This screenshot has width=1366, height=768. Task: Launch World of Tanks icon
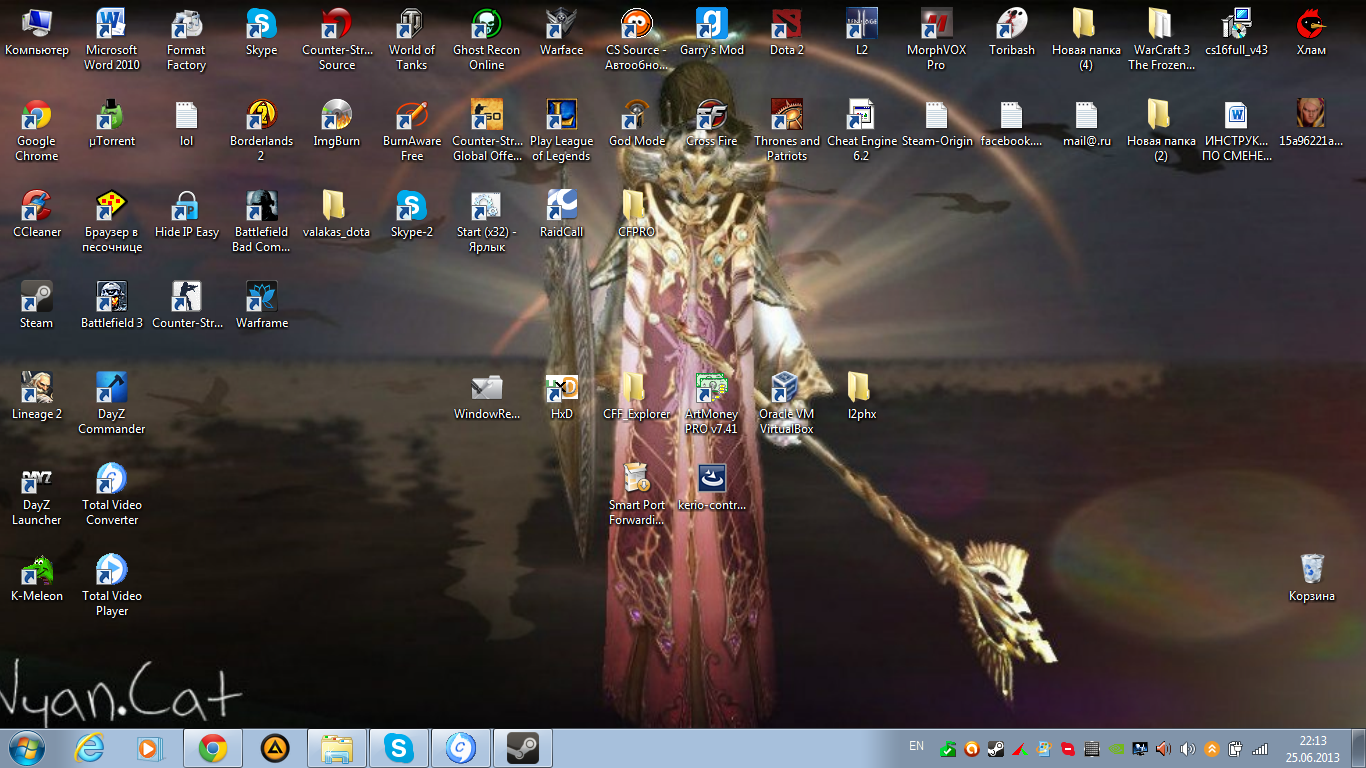[412, 39]
